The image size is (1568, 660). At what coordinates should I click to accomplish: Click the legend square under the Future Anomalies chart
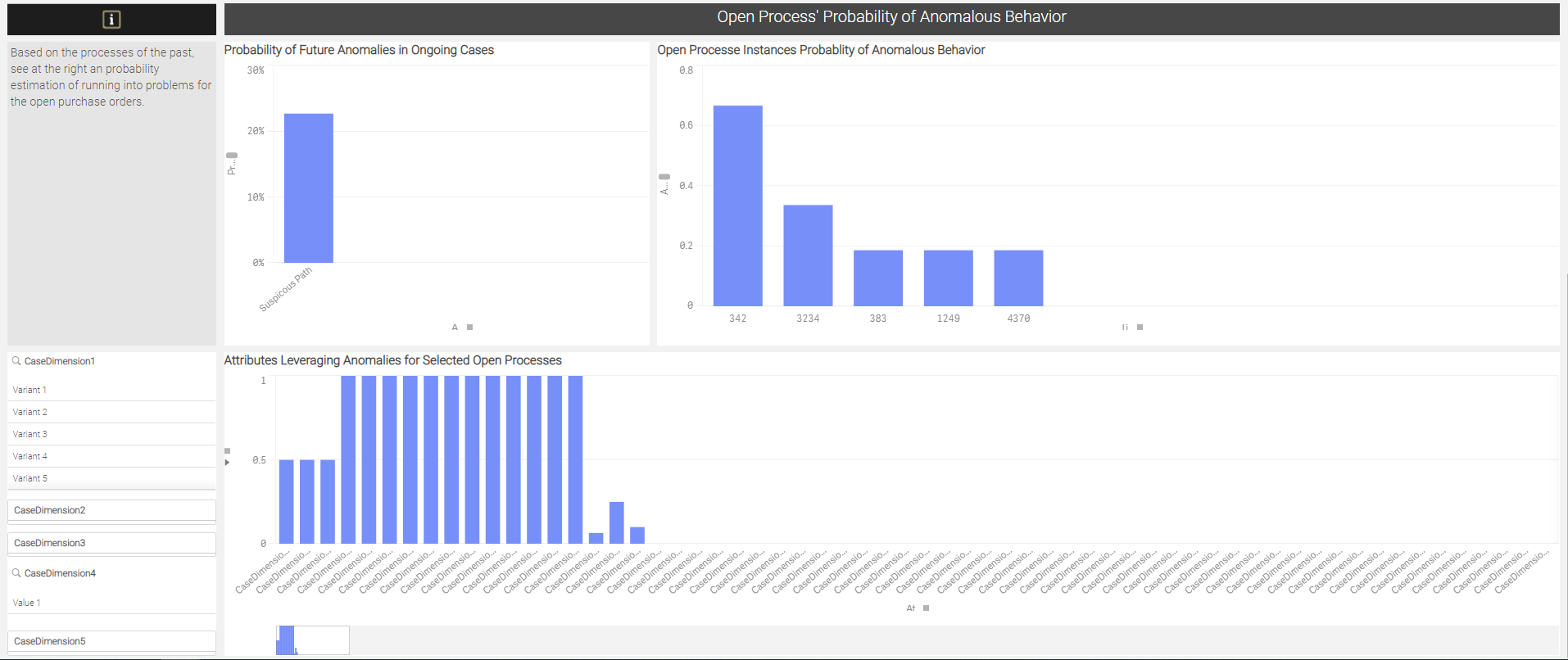click(469, 327)
